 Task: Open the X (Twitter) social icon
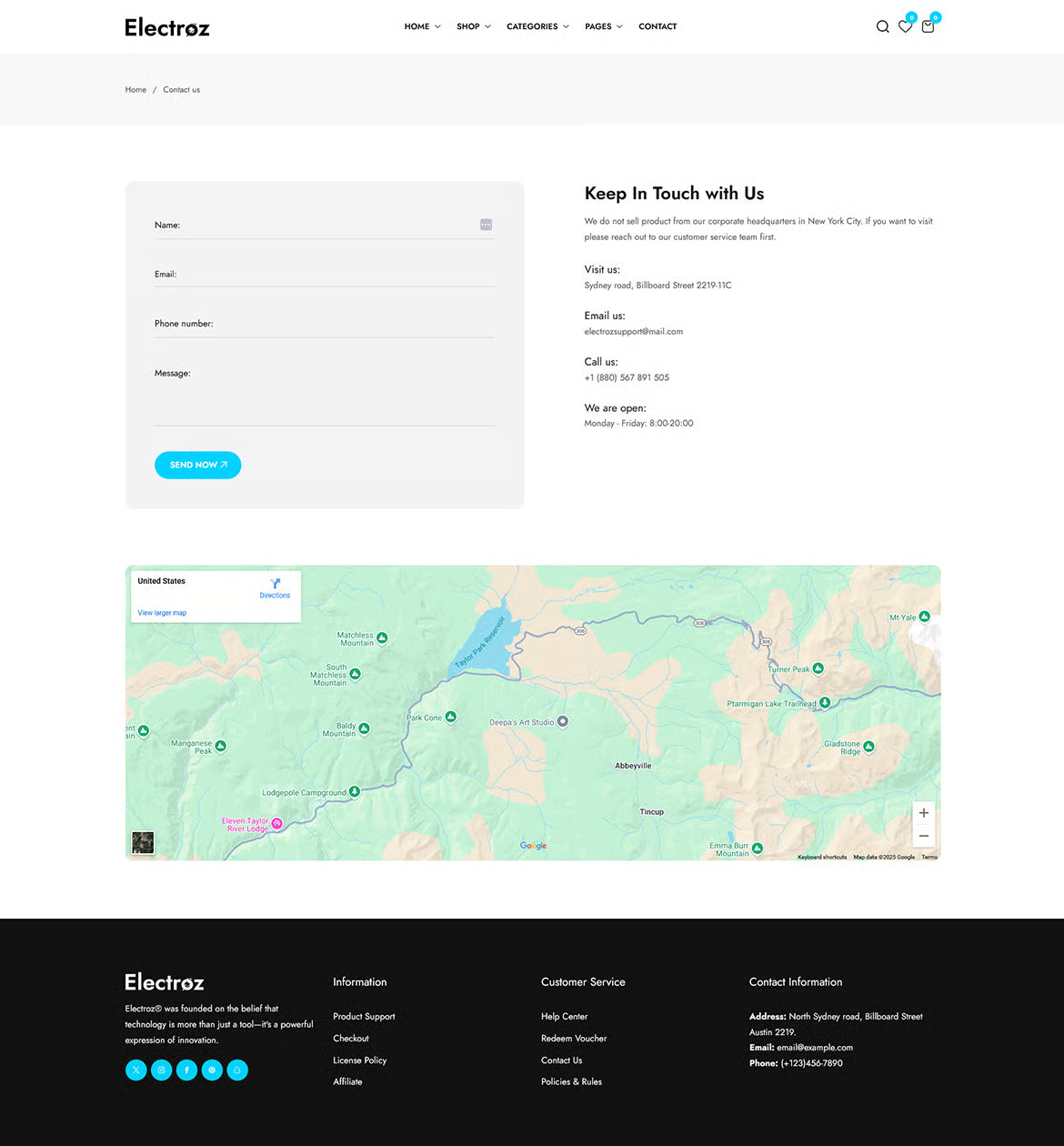136,1070
